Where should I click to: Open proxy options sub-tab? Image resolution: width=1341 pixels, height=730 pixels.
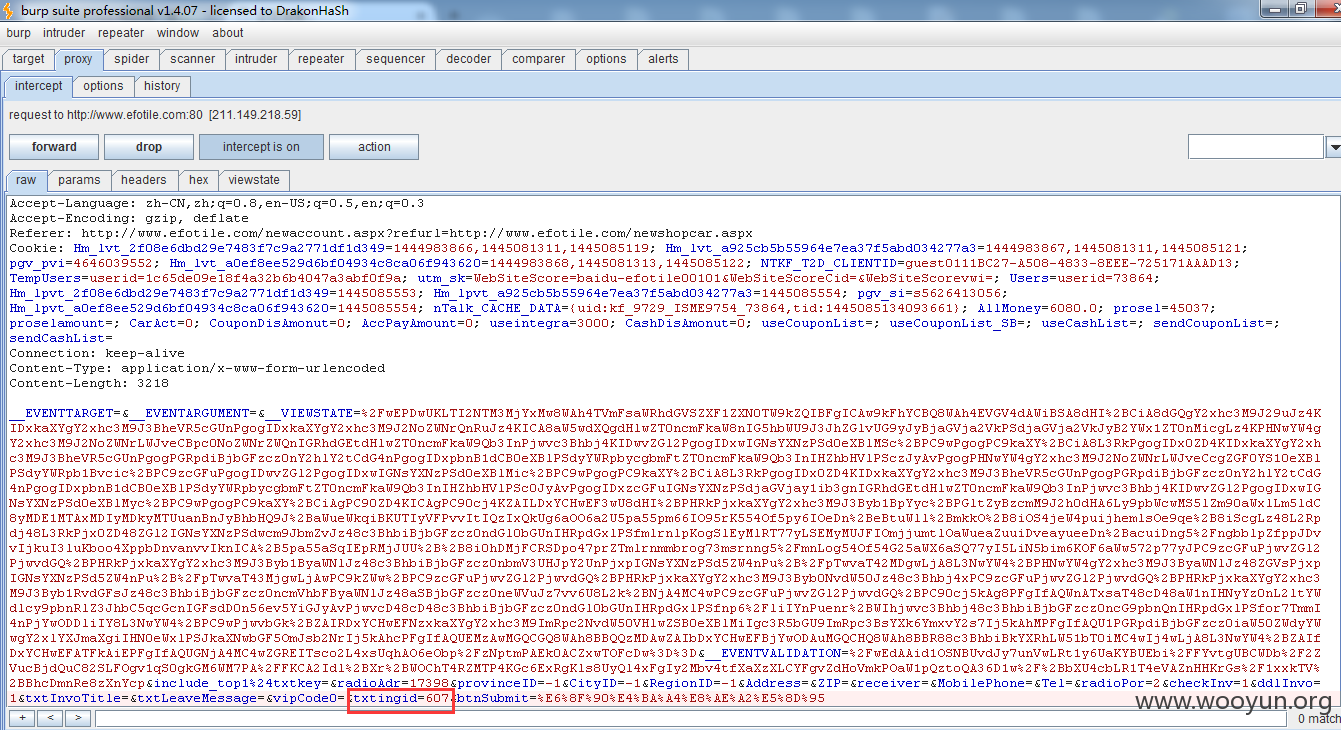[x=104, y=86]
